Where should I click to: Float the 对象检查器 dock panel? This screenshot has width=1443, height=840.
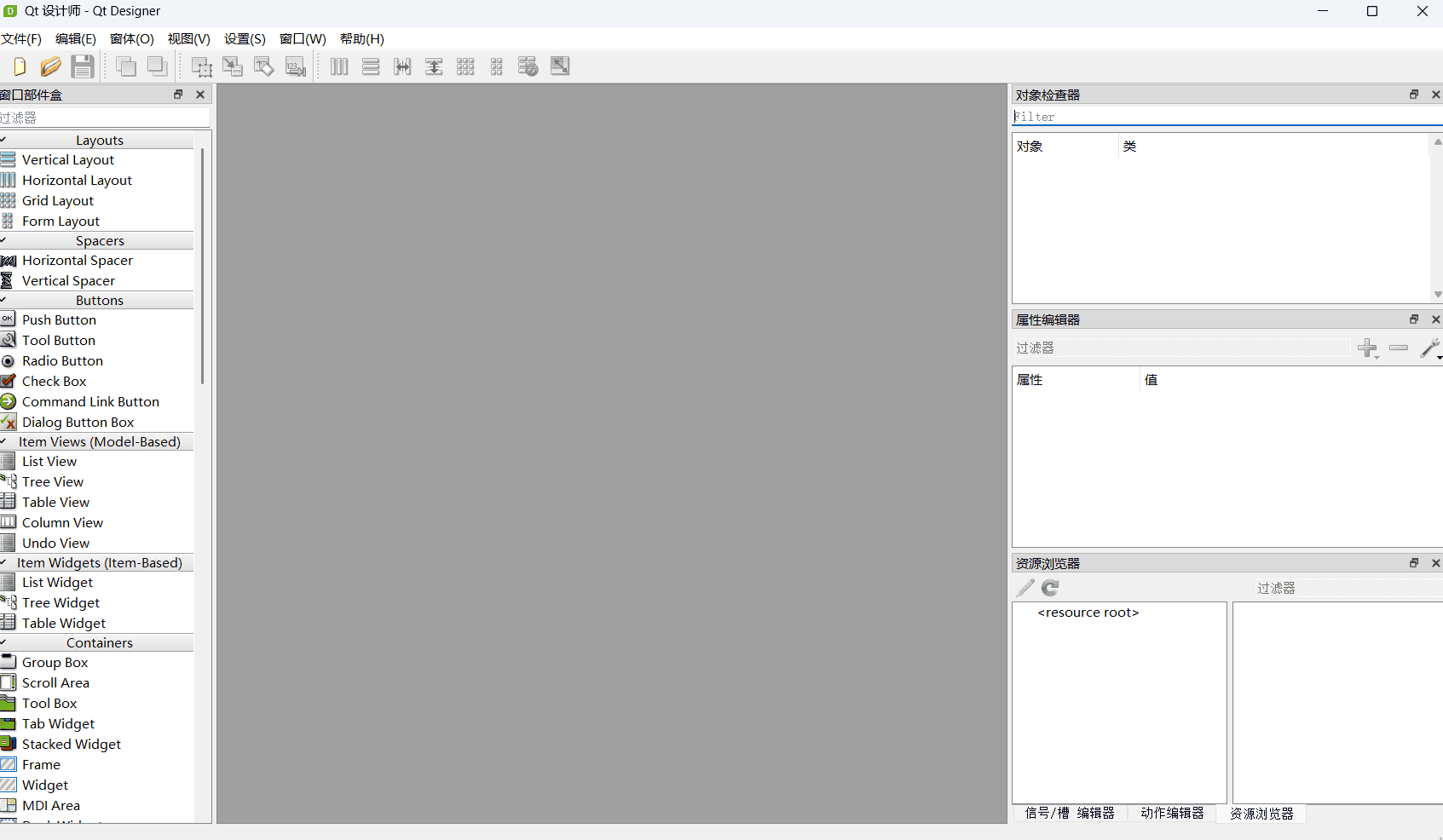1414,95
